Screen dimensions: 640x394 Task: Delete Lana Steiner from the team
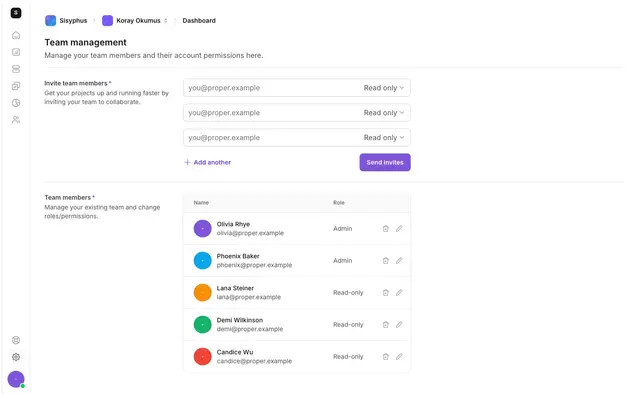pyautogui.click(x=386, y=293)
